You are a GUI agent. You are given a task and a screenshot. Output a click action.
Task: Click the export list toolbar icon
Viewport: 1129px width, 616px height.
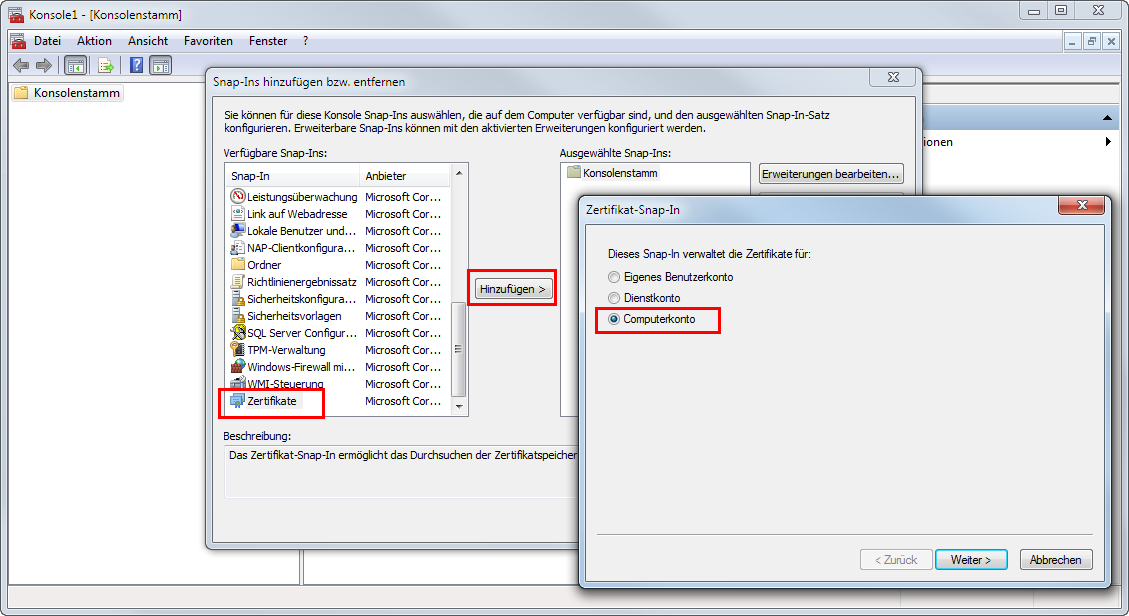click(x=105, y=66)
